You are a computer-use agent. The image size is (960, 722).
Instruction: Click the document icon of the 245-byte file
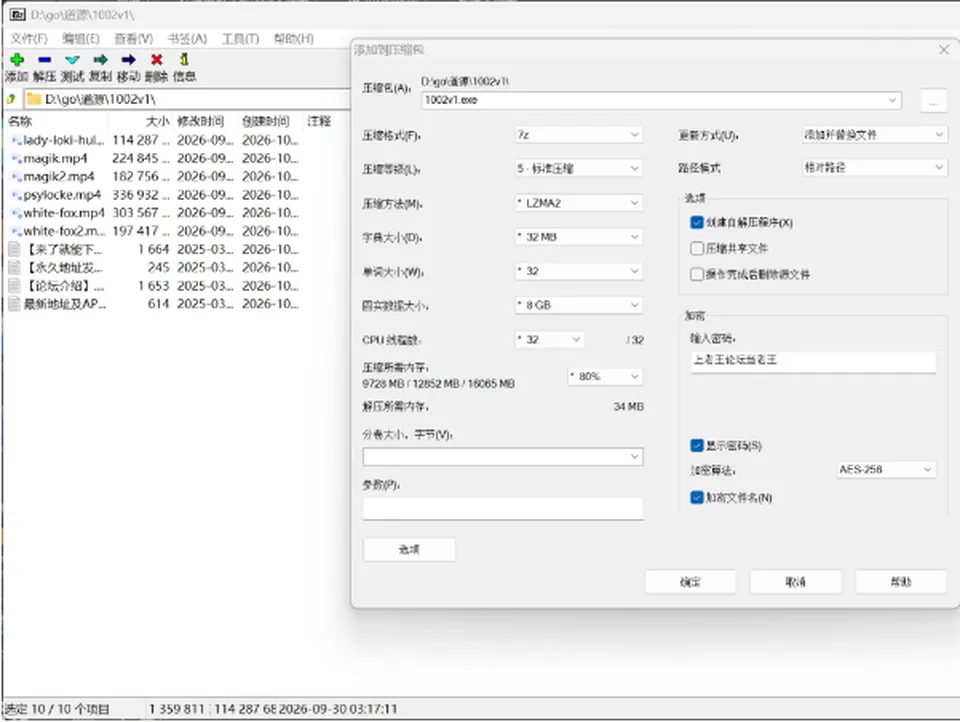15,268
